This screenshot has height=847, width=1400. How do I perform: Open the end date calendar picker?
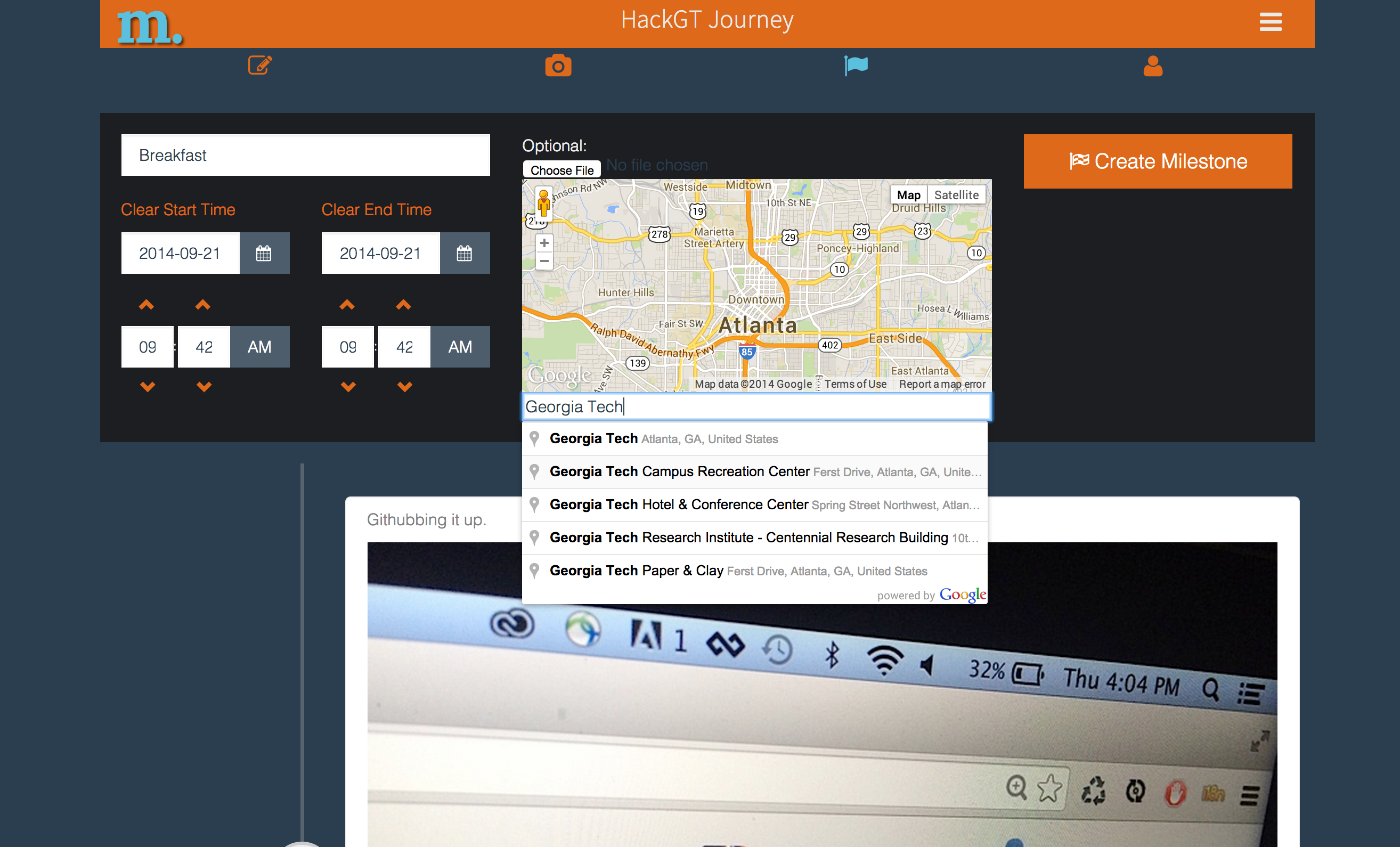point(464,254)
